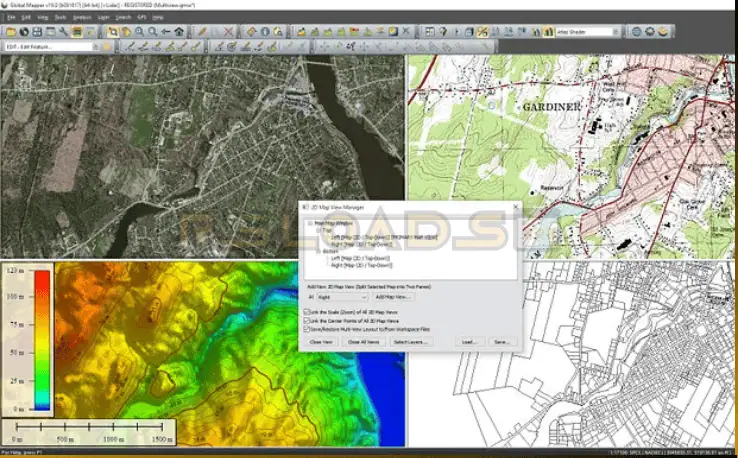Collapse the Bottom tree node

point(318,251)
